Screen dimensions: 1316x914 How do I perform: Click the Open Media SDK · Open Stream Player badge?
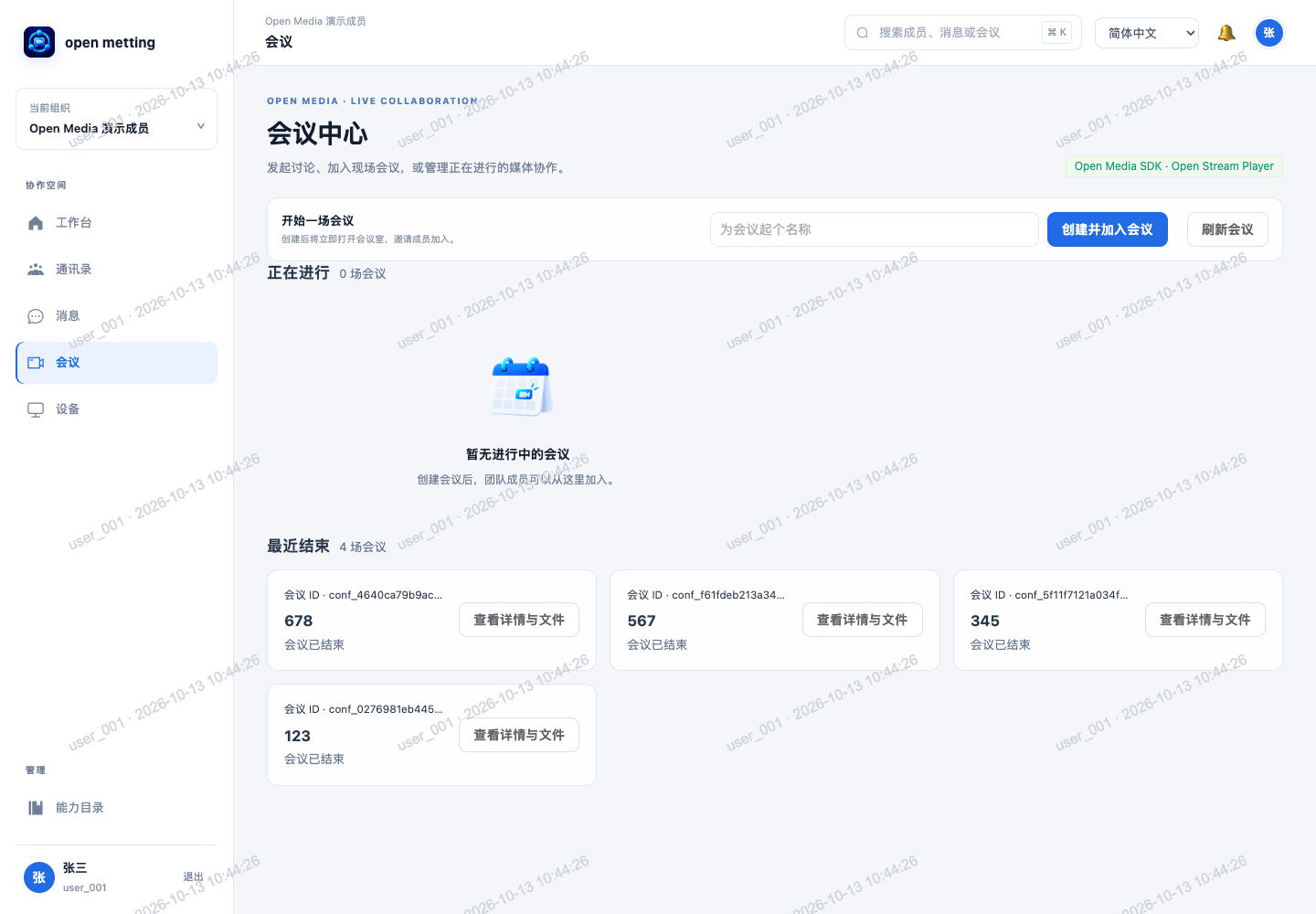pos(1174,166)
